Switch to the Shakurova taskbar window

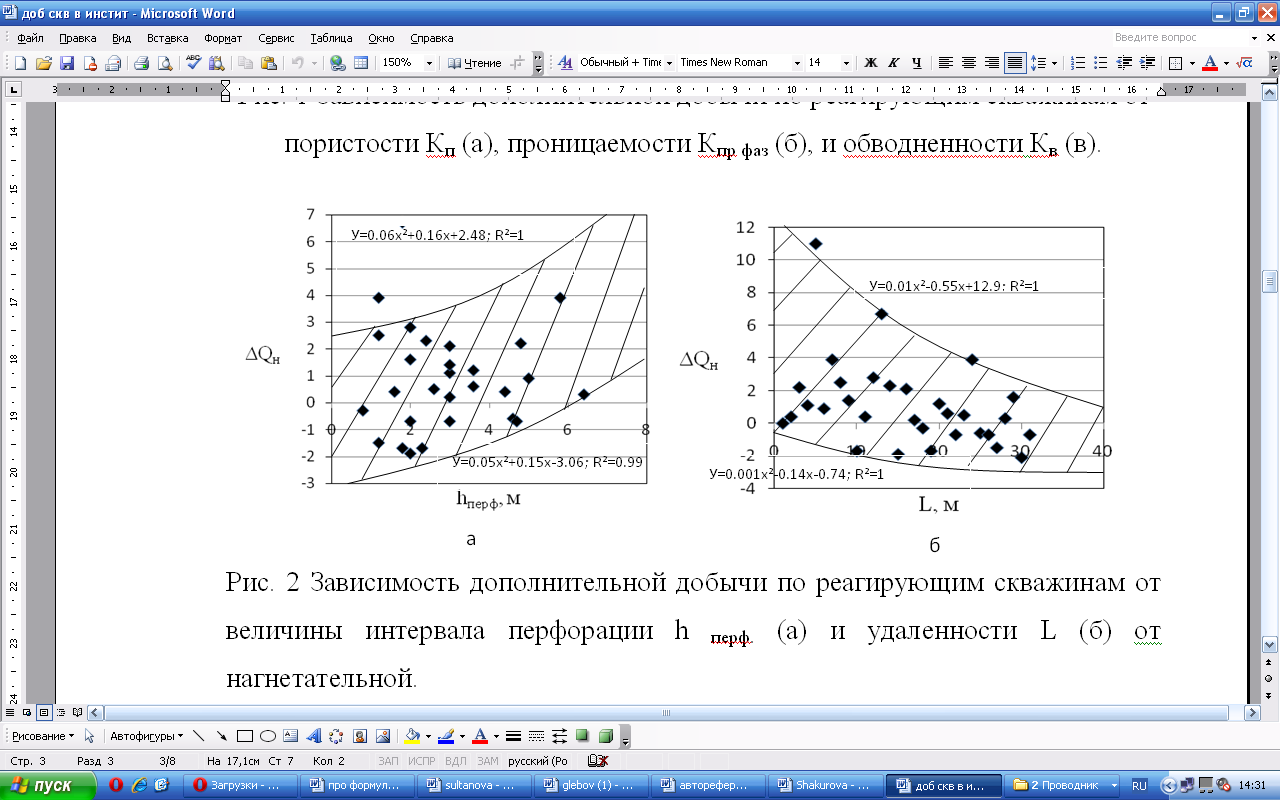click(x=826, y=785)
